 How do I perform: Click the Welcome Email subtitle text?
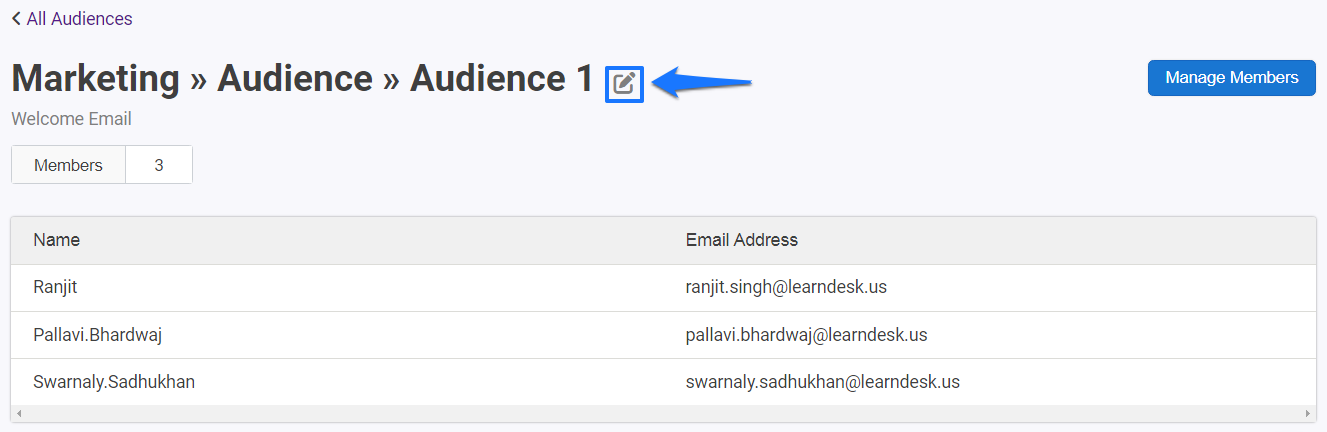72,119
